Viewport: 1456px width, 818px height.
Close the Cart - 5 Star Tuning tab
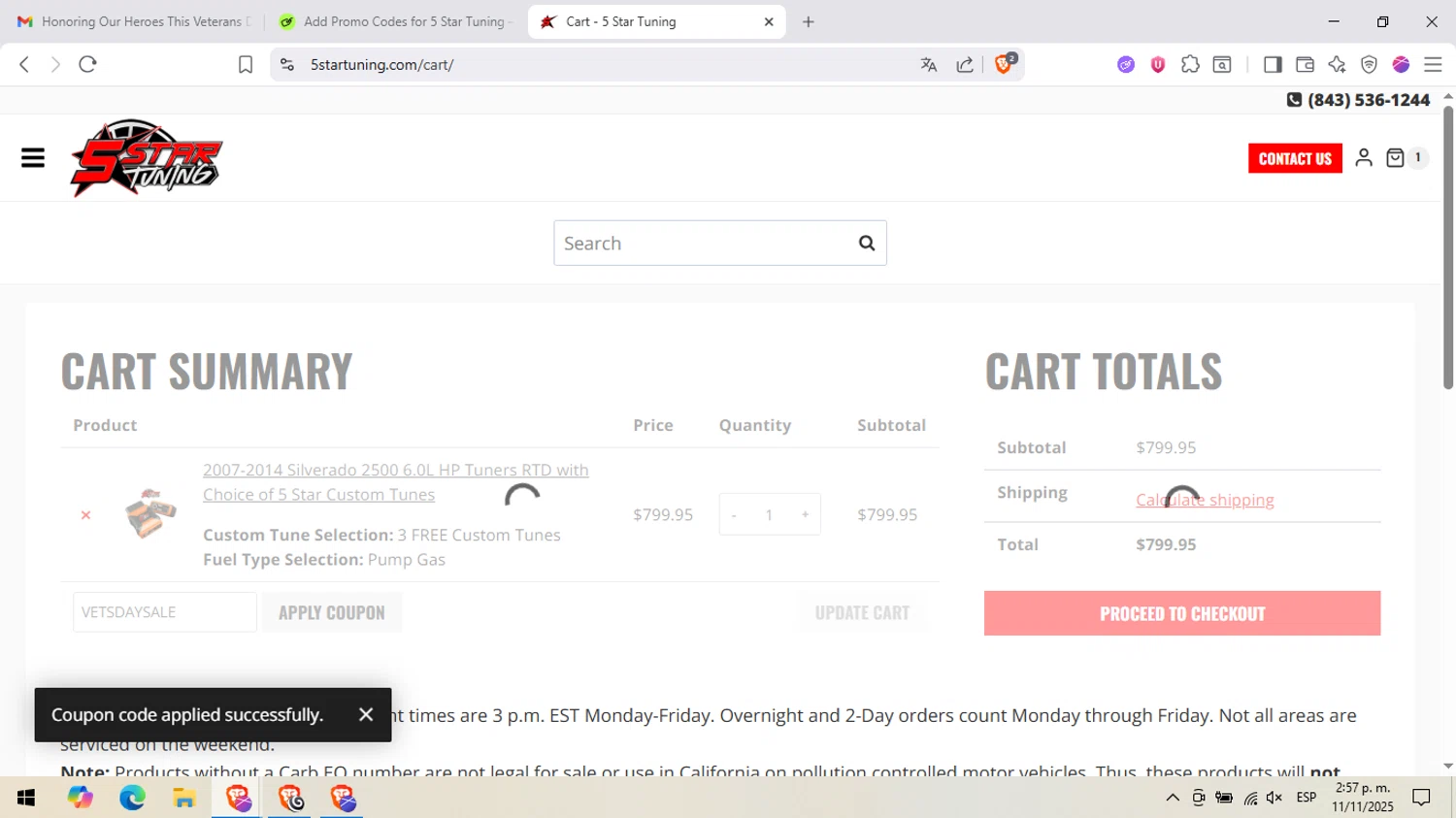[769, 21]
